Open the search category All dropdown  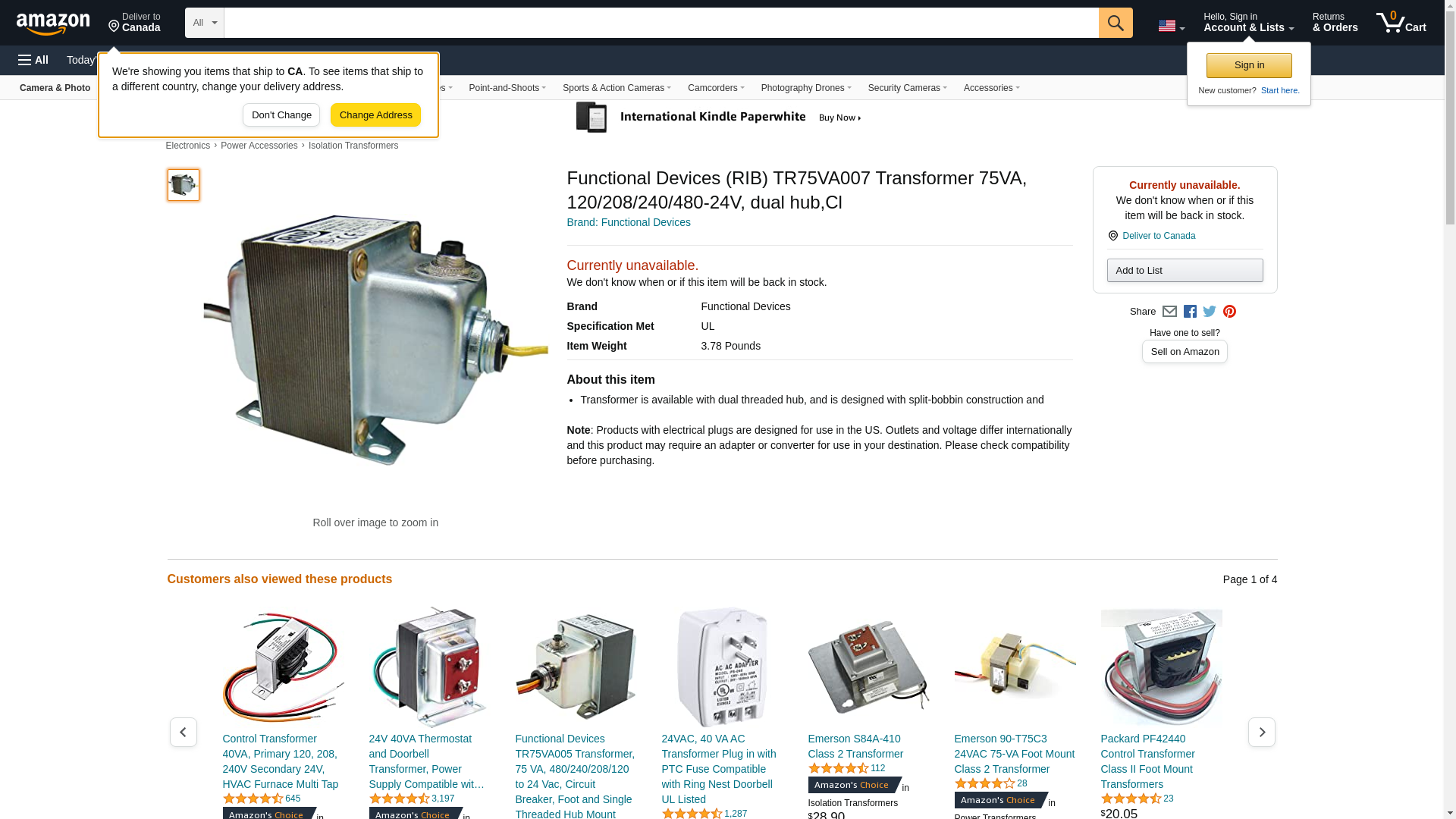point(205,23)
